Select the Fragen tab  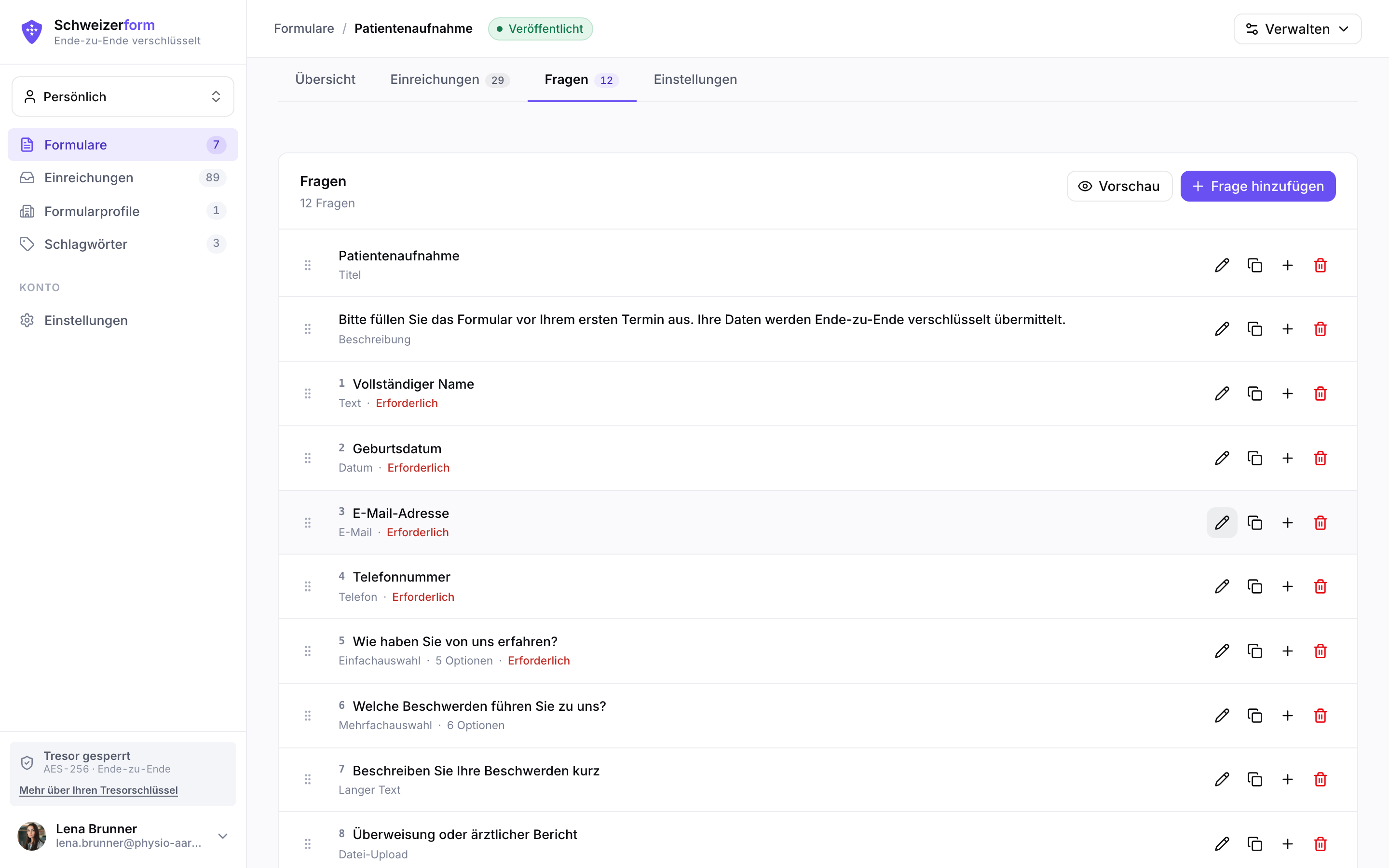click(582, 79)
